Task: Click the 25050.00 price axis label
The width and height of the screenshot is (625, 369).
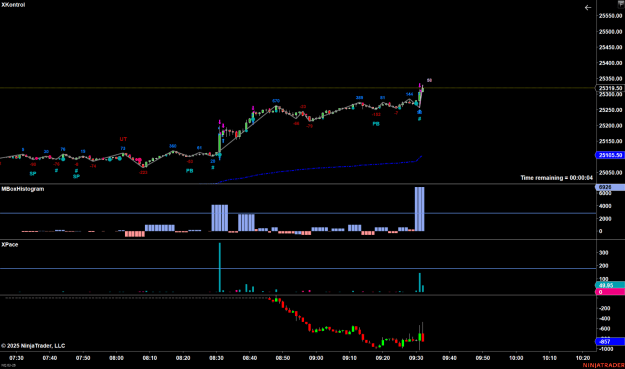Action: (x=610, y=173)
